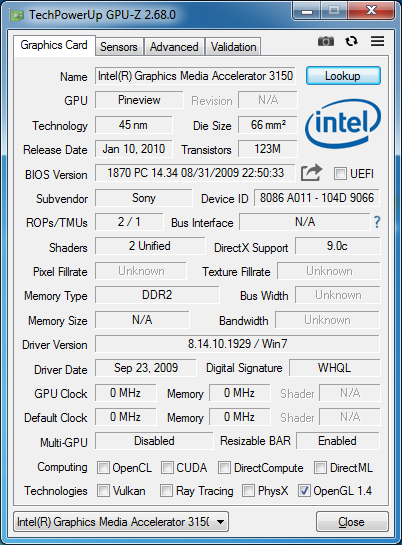
Task: Click the Die Size field 66 mm²
Action: pos(268,125)
